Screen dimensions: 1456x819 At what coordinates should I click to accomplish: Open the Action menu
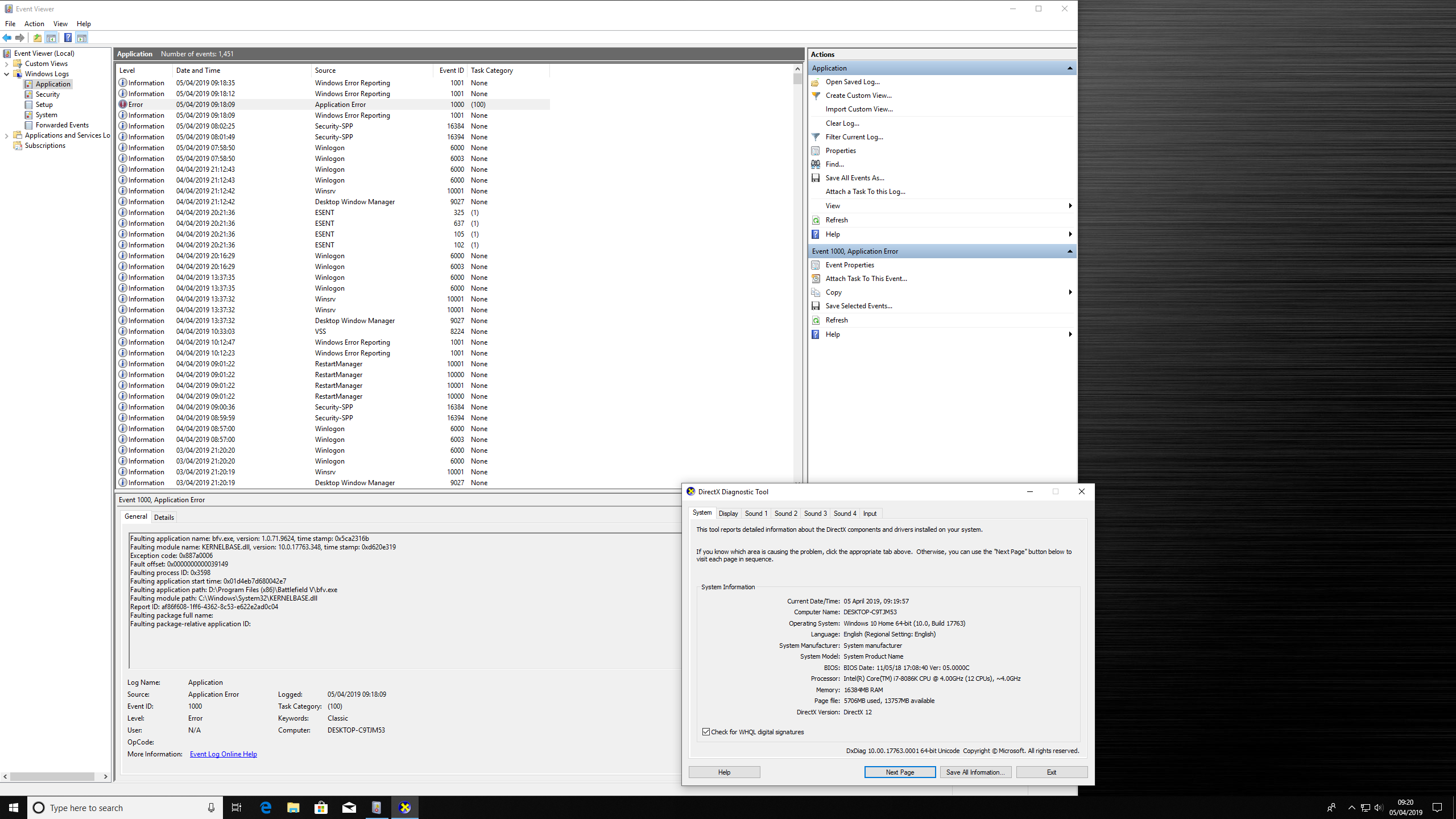(x=34, y=24)
